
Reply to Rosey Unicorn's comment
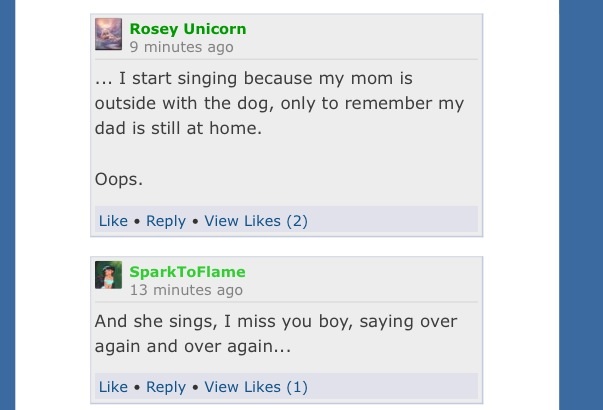[x=166, y=221]
